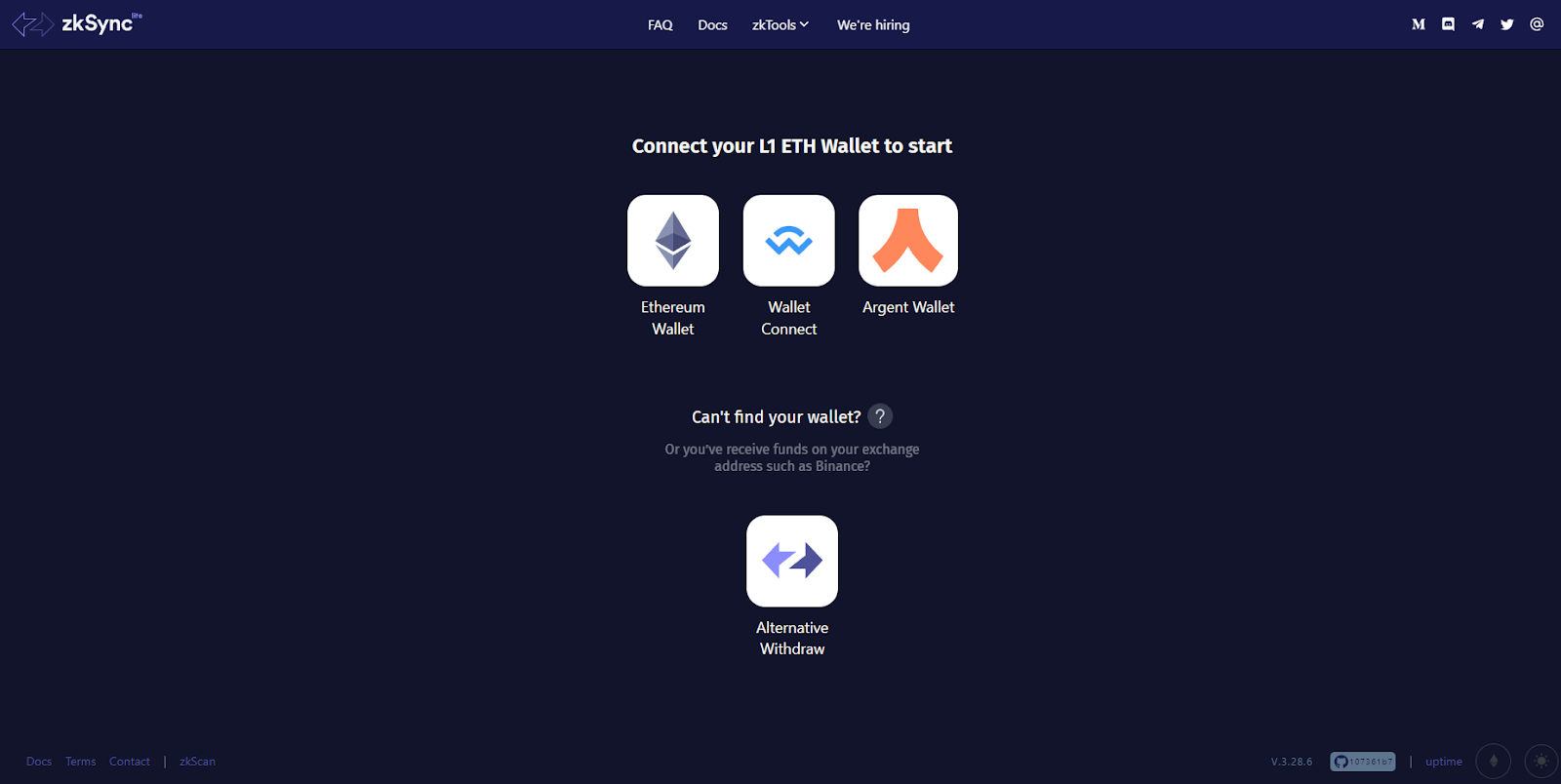Toggle the Ethereum network round button

click(x=1493, y=762)
